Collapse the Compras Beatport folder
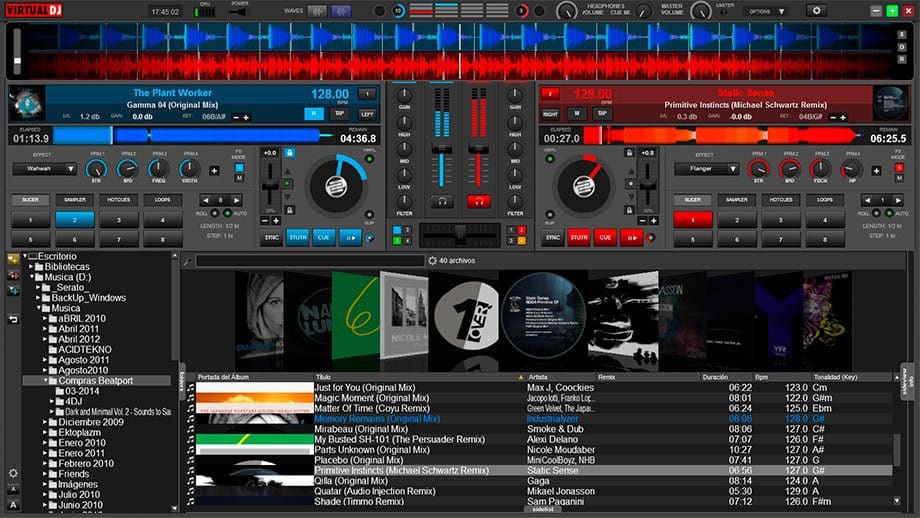 (x=45, y=381)
